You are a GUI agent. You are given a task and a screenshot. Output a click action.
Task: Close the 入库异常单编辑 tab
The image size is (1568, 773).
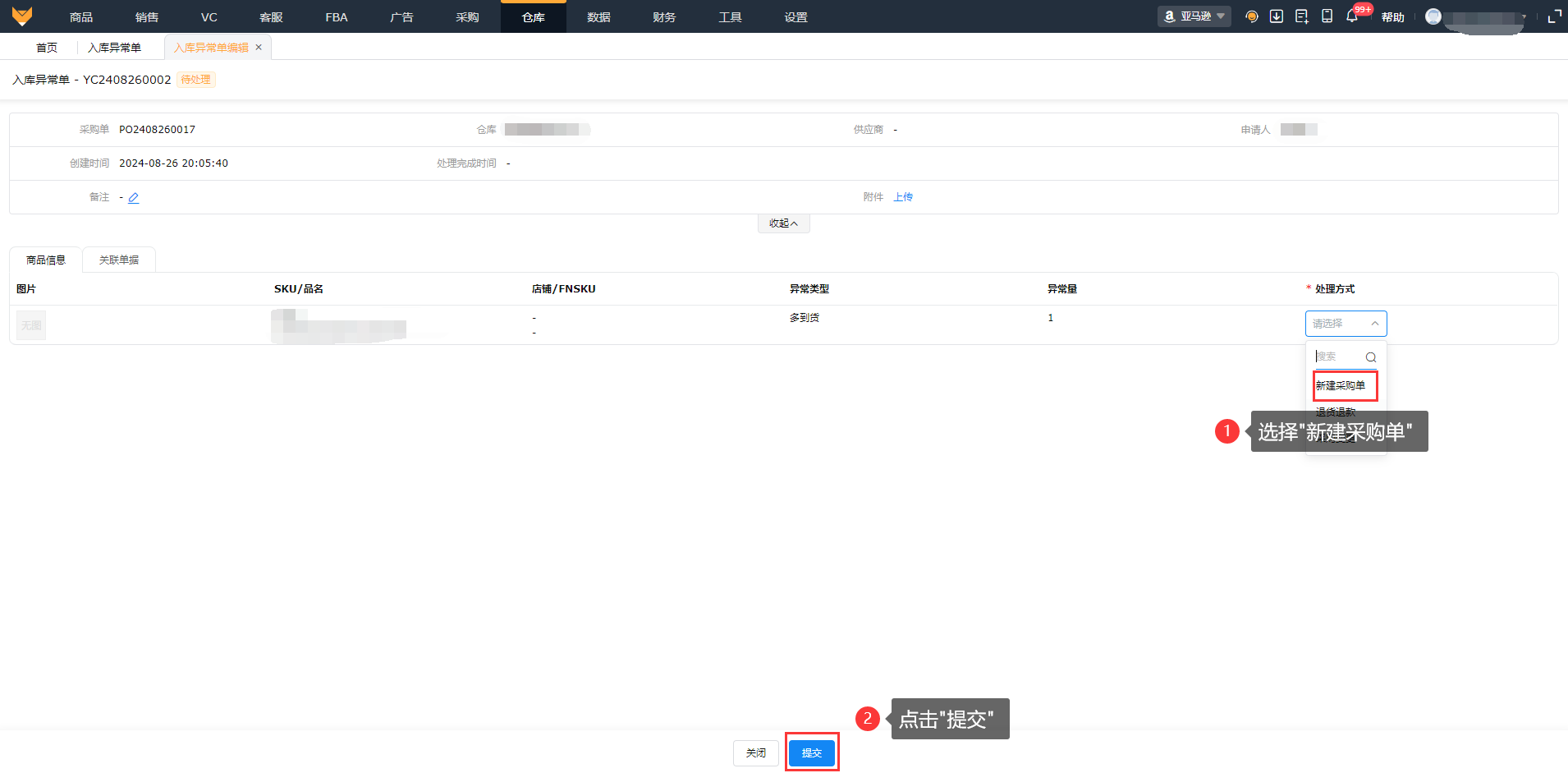click(x=259, y=47)
